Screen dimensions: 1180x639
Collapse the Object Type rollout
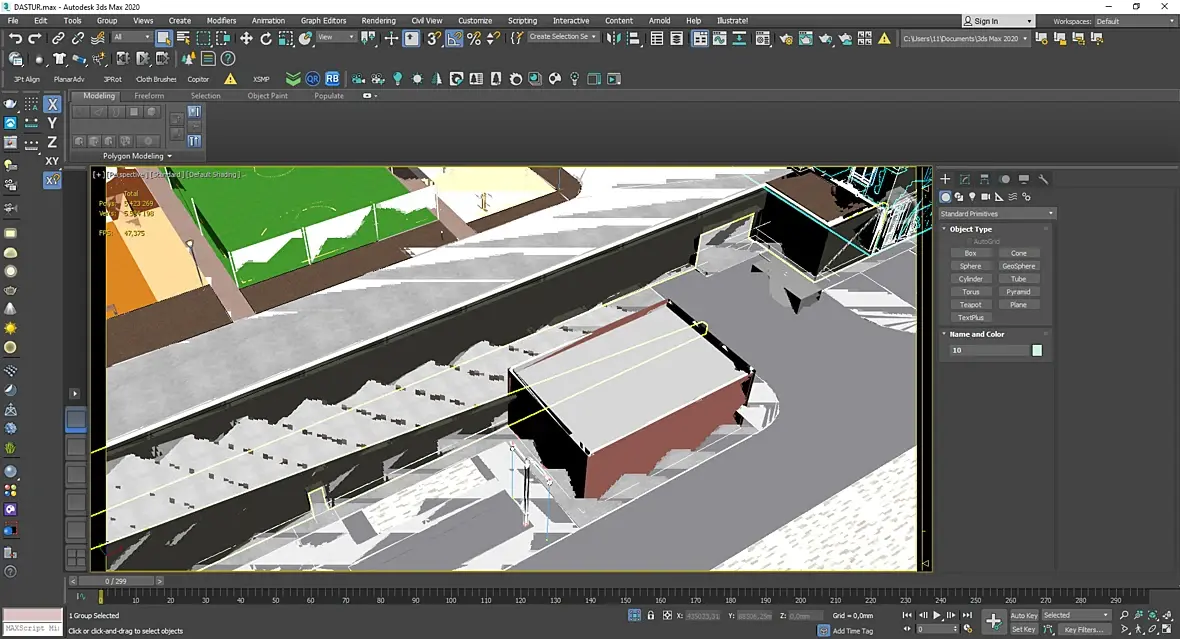pos(970,229)
